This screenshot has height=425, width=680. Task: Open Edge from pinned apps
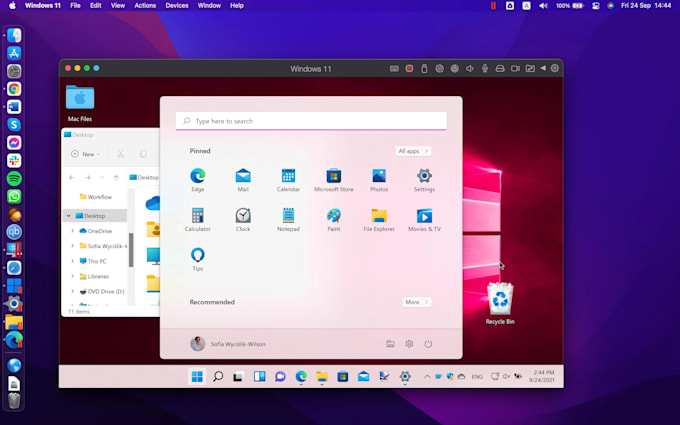[198, 180]
